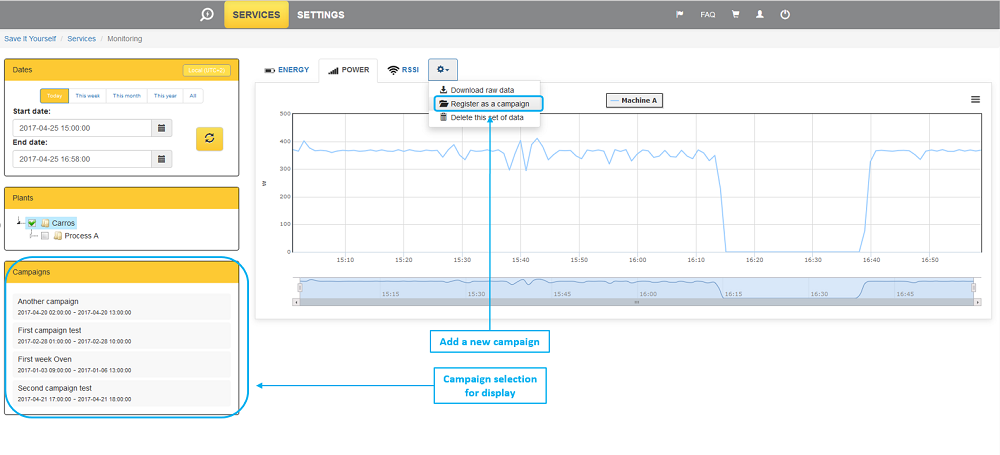Image resolution: width=1000 pixels, height=455 pixels.
Task: Click the Start date input field
Action: 81,128
